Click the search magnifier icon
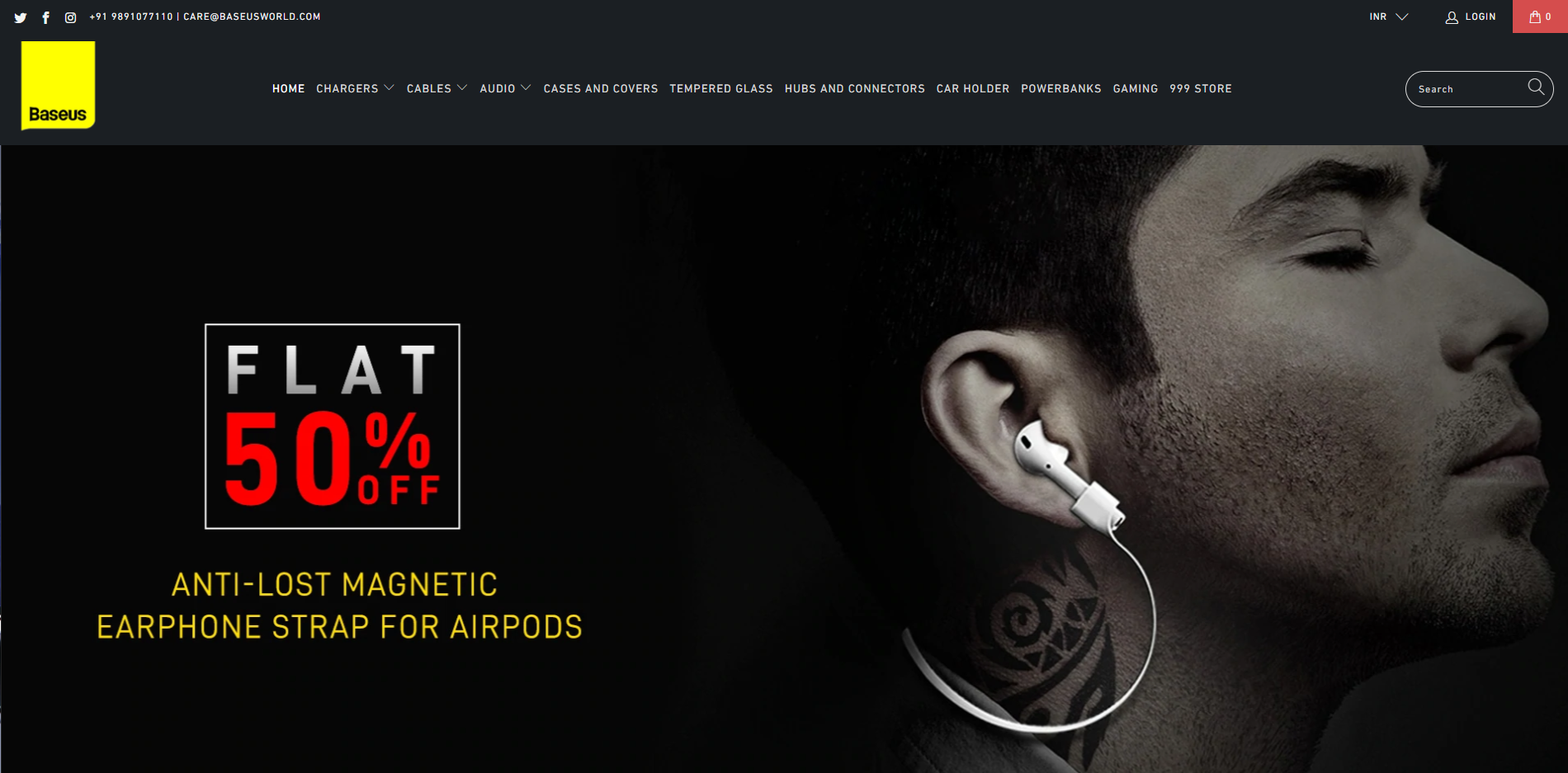This screenshot has width=1568, height=773. 1536,87
